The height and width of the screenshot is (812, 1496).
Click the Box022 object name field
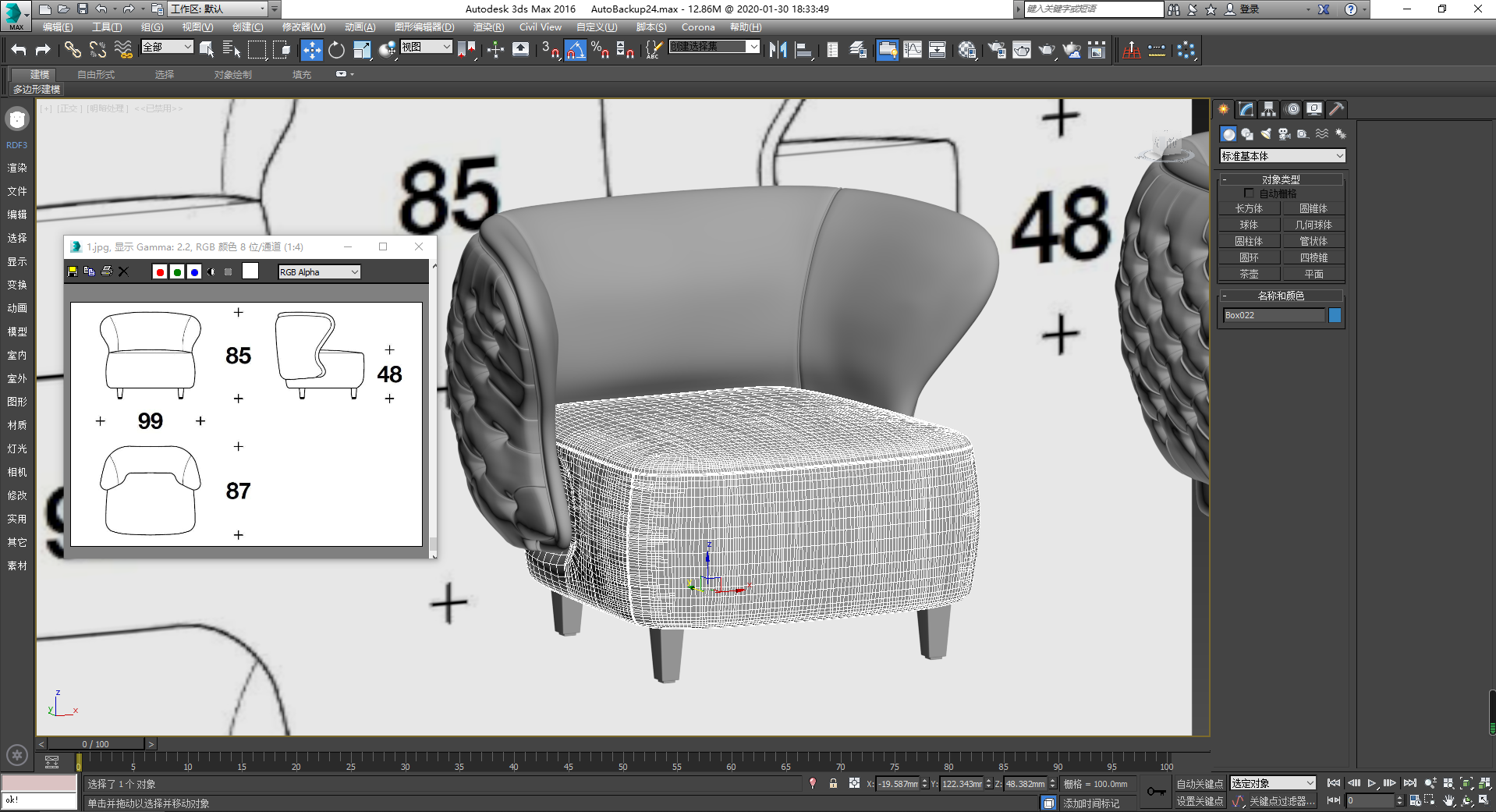click(x=1274, y=315)
